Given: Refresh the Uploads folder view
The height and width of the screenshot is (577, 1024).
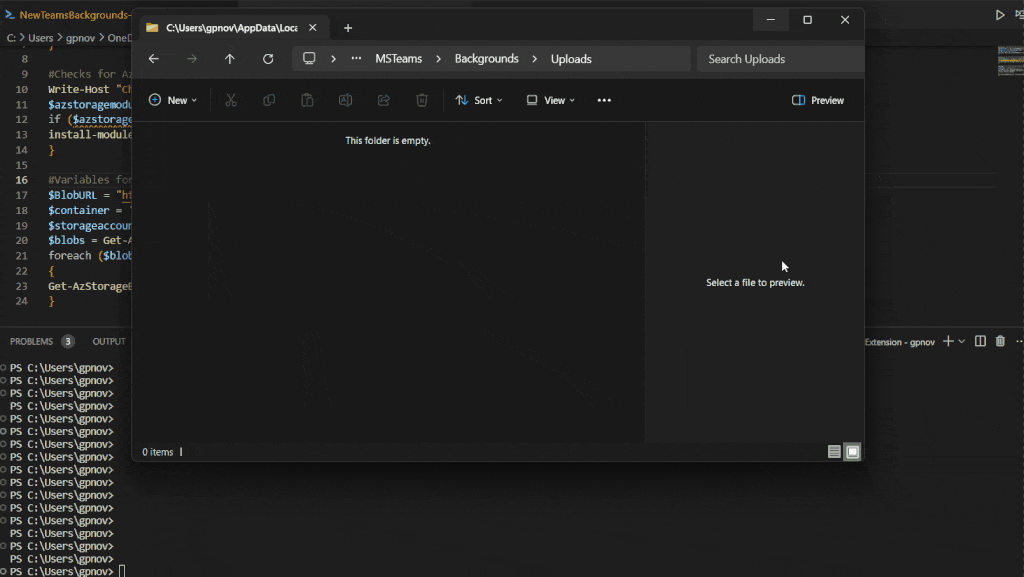Looking at the screenshot, I should [x=268, y=59].
